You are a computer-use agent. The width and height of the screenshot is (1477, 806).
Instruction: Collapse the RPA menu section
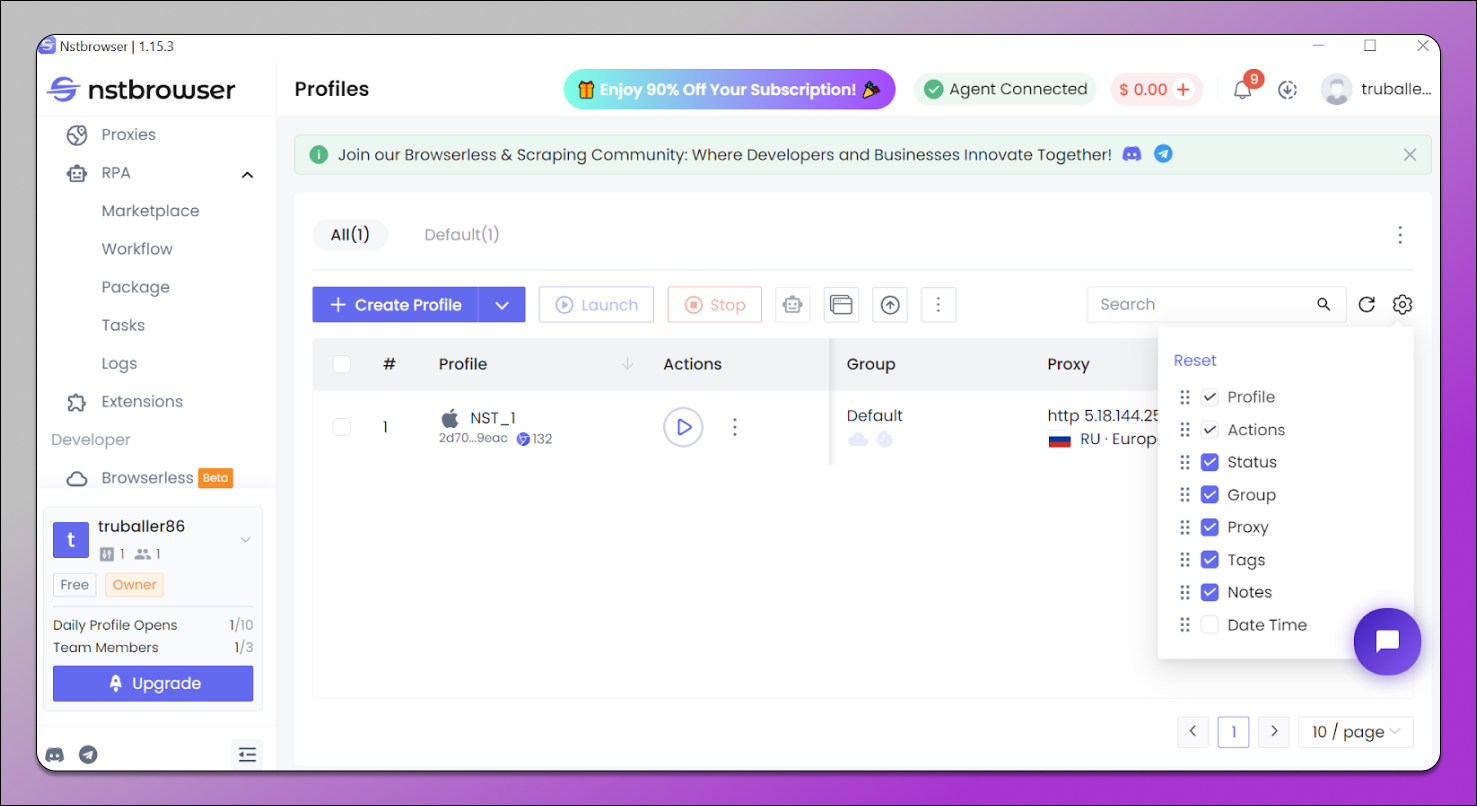click(247, 174)
